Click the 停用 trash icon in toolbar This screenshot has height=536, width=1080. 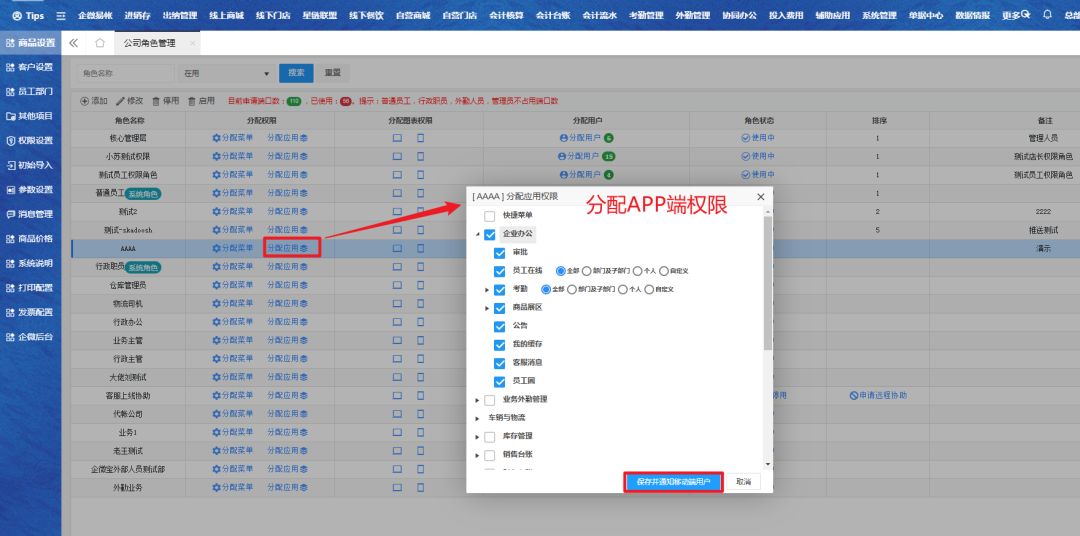coord(156,101)
